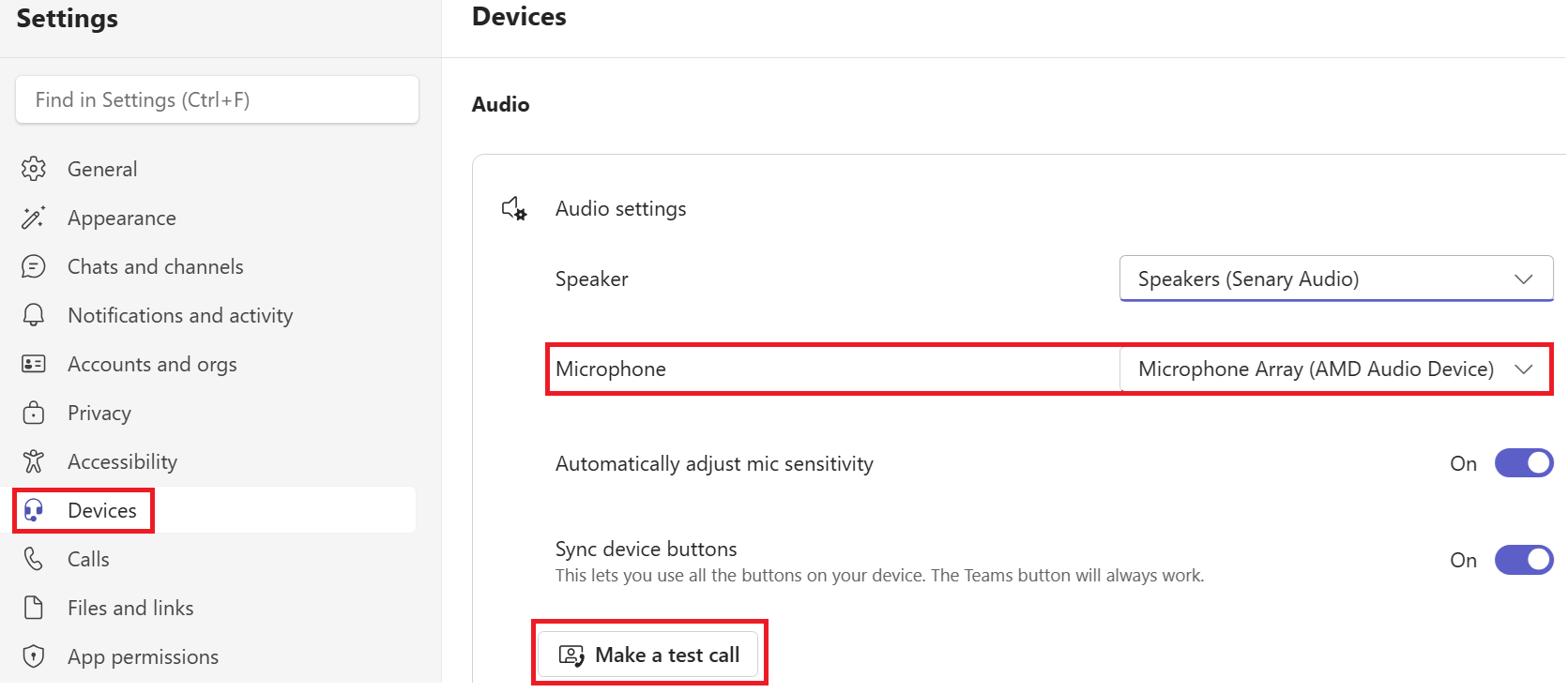Viewport: 1568px width, 693px height.
Task: Open General settings gear icon
Action: click(x=34, y=169)
